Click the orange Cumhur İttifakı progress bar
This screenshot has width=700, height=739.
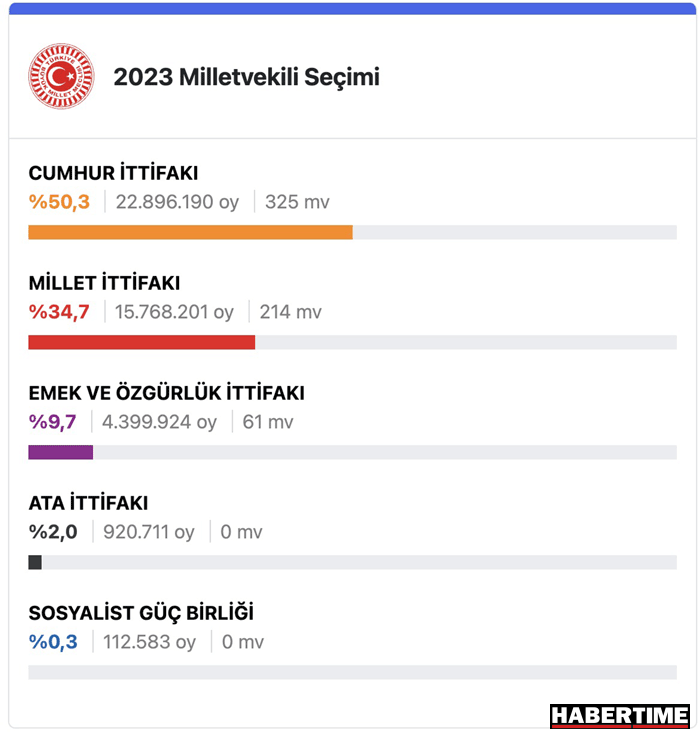click(x=190, y=232)
